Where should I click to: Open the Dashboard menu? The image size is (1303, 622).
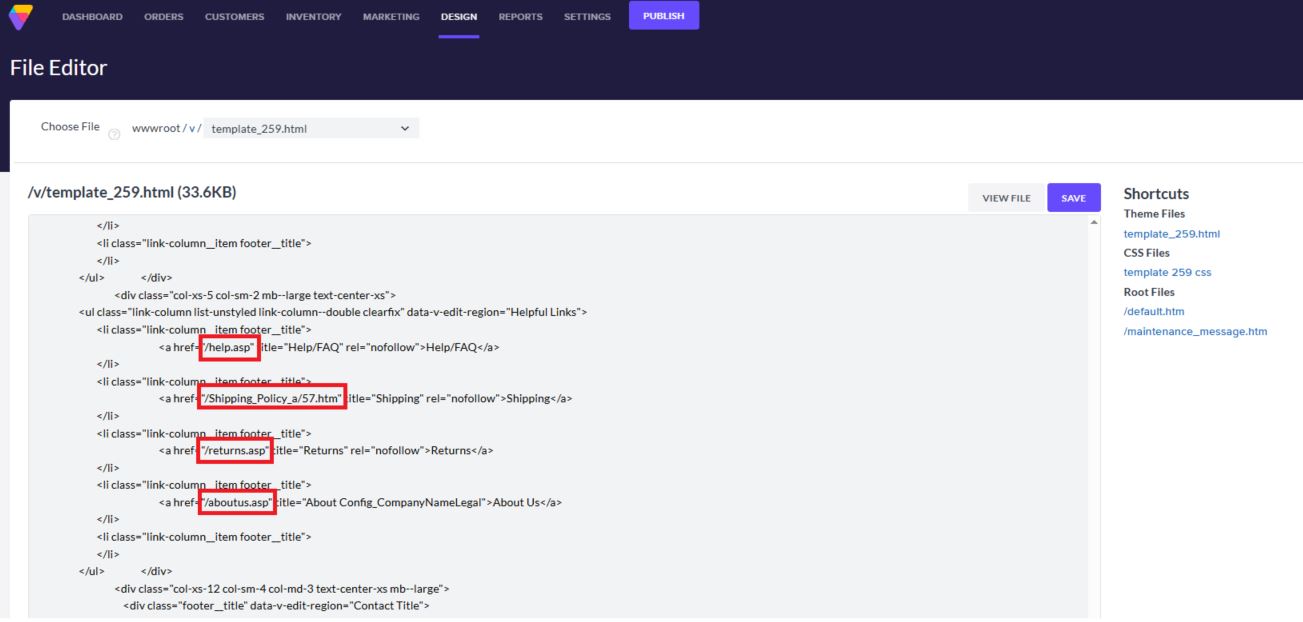click(92, 16)
